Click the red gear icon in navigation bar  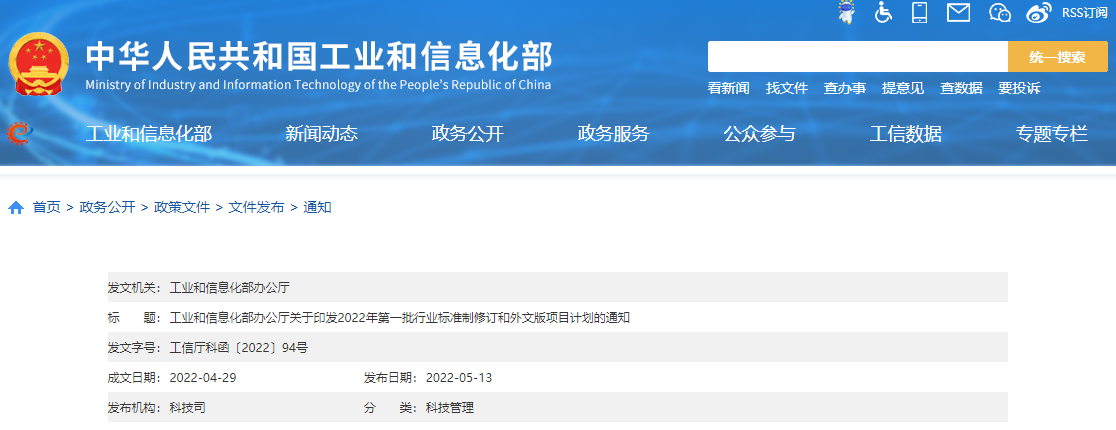pos(19,133)
